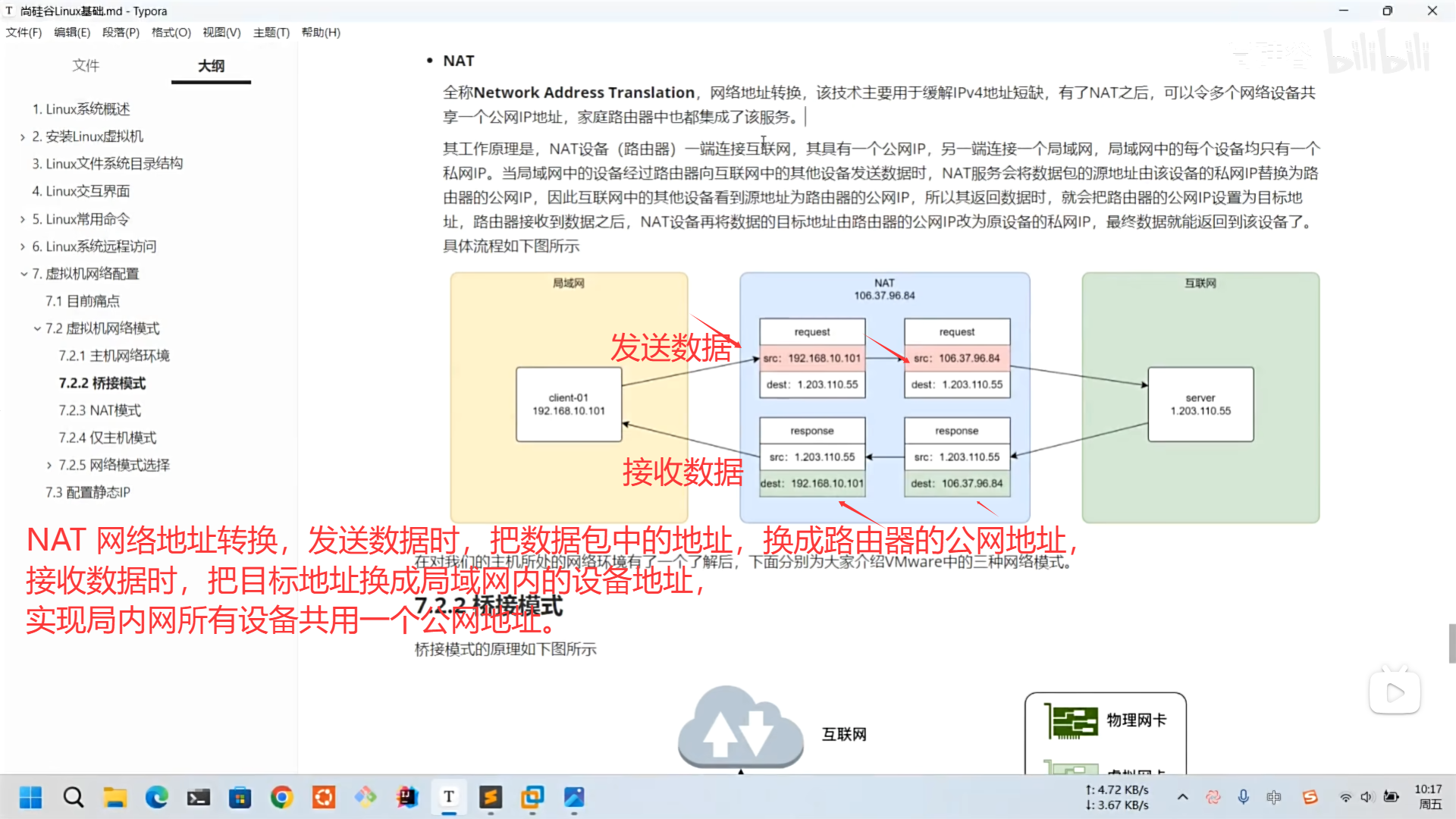Open IntelliJ IDEA taskbar icon
This screenshot has width=1456, height=819.
(407, 797)
